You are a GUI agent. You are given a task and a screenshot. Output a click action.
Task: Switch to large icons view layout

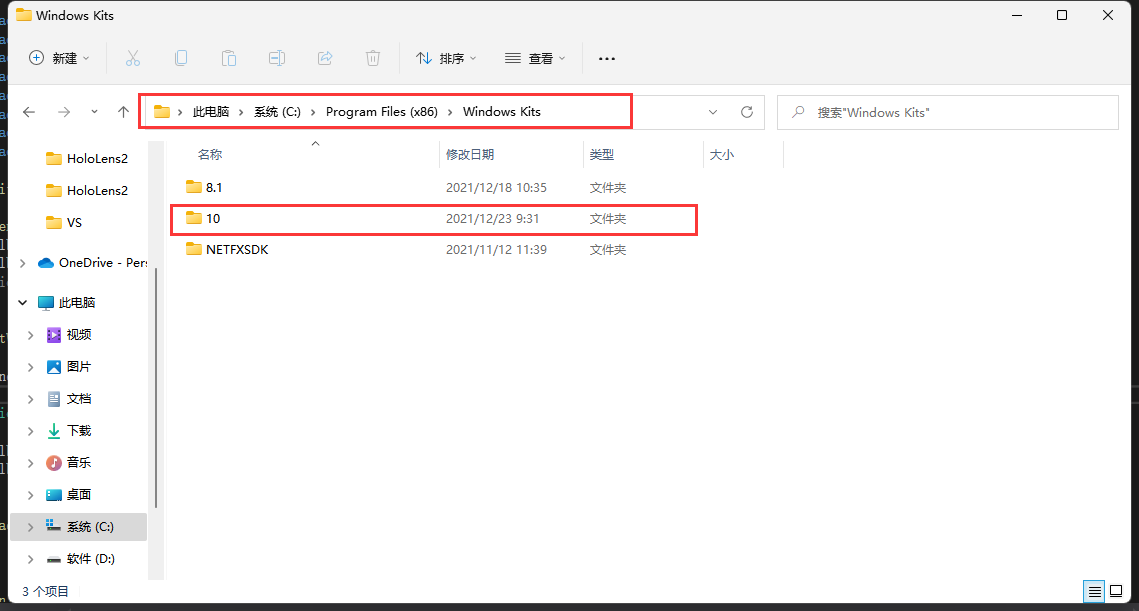point(1116,591)
